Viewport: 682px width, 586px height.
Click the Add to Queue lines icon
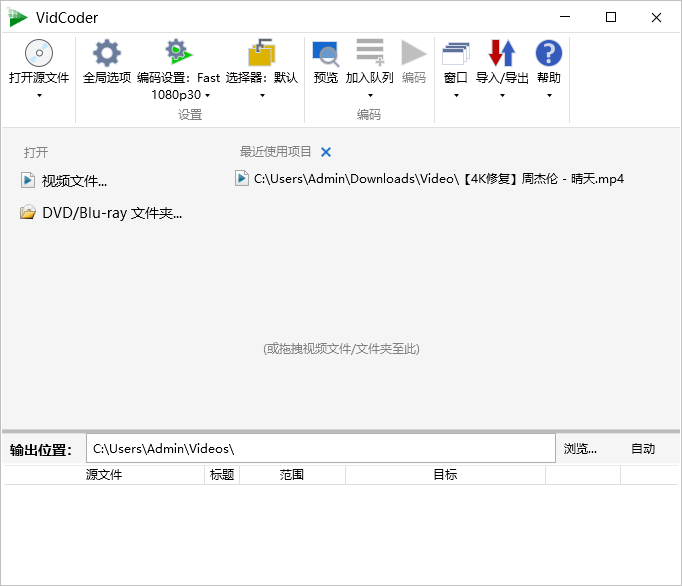click(370, 52)
